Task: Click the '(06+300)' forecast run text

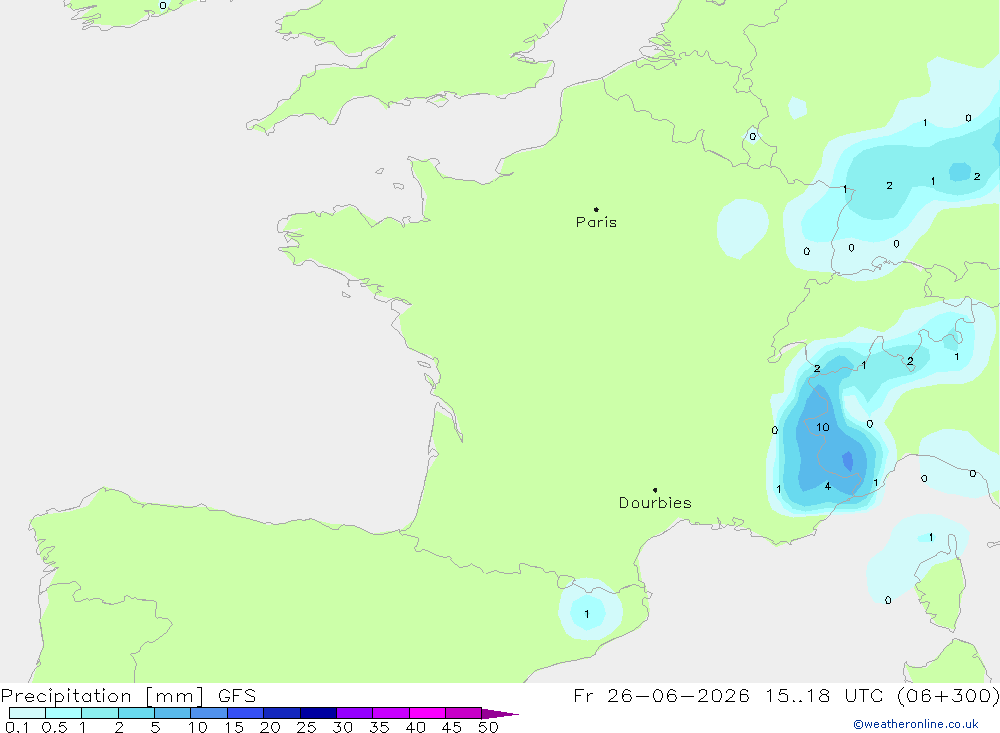Action: pyautogui.click(x=948, y=695)
